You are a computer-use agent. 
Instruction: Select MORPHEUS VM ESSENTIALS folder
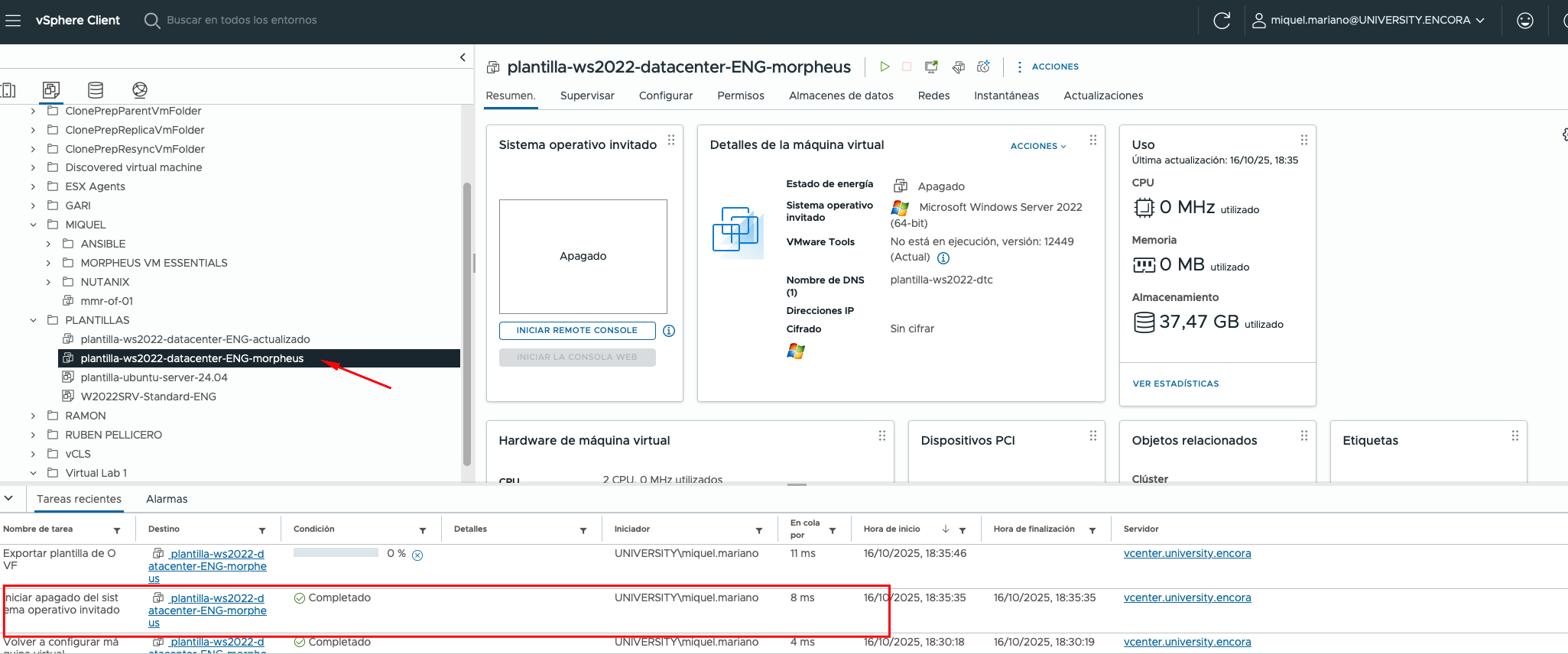[154, 263]
